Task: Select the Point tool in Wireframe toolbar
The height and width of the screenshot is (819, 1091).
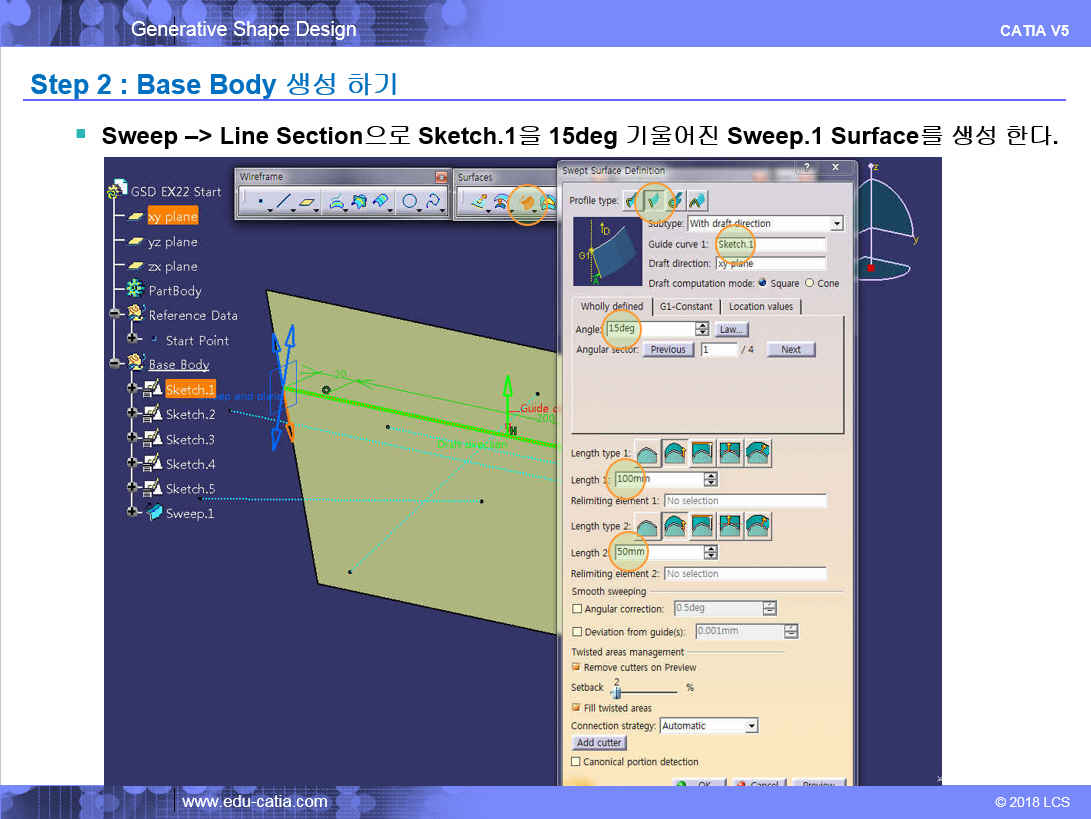Action: tap(260, 202)
